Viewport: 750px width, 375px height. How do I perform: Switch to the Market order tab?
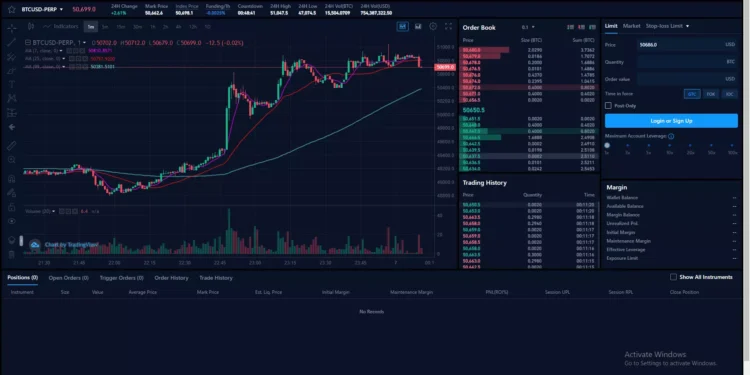(x=631, y=26)
